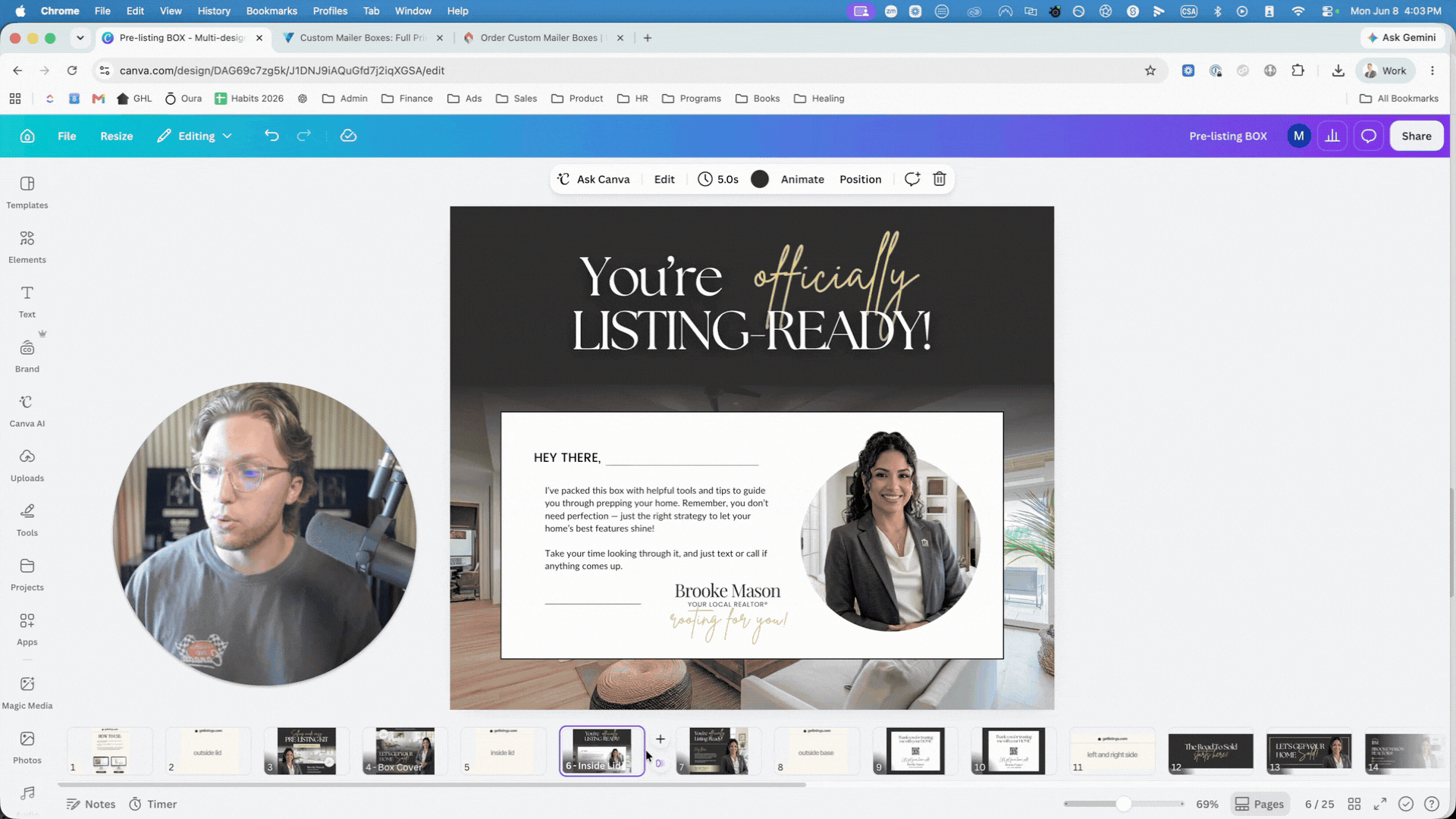
Task: Open the Uploads panel
Action: pos(27,466)
